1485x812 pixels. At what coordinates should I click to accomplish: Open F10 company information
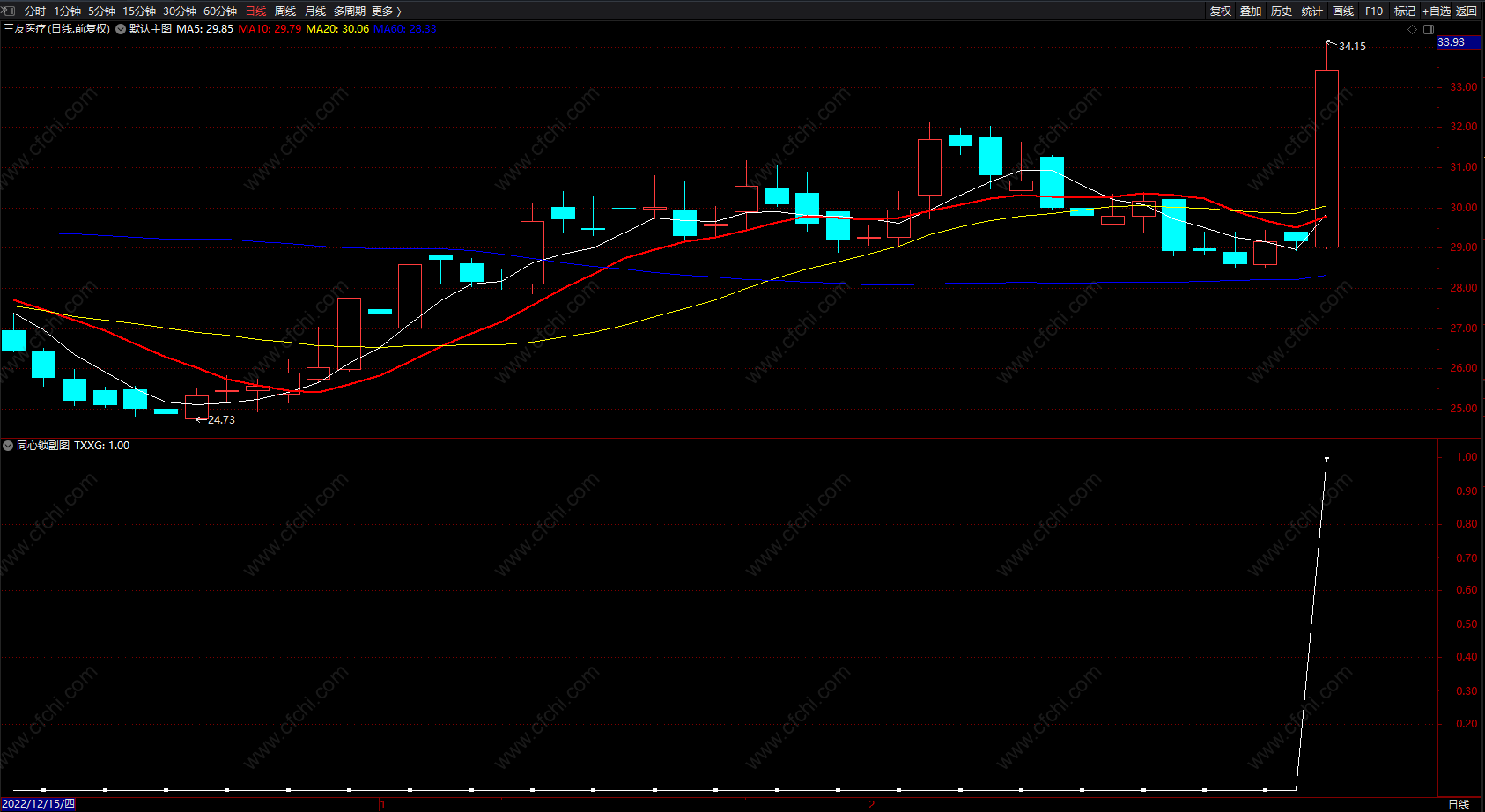(1374, 11)
